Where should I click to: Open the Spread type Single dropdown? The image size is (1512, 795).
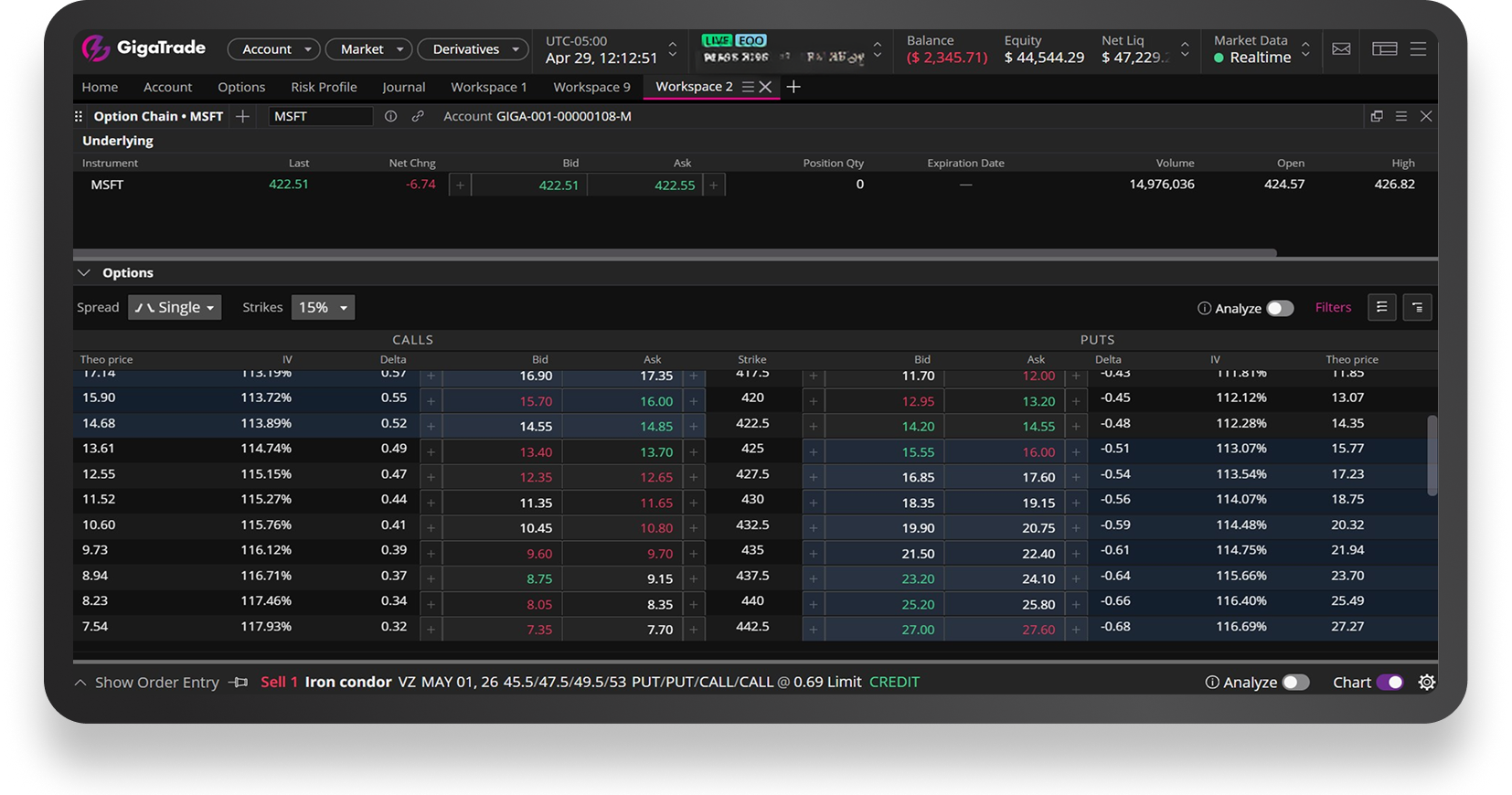(175, 308)
